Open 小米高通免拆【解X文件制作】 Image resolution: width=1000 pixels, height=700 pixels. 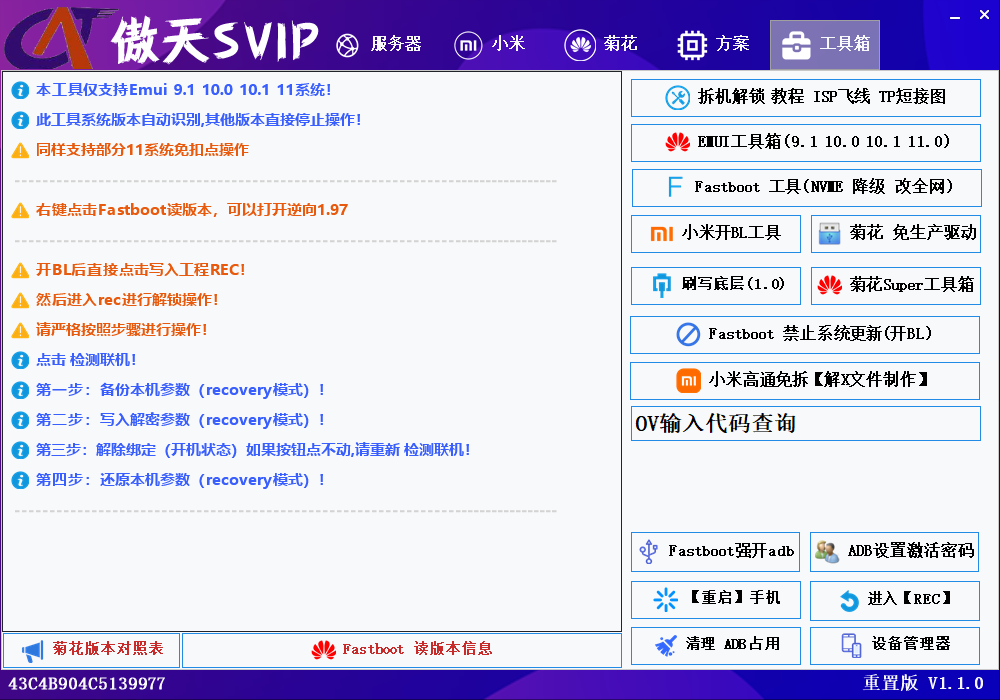point(805,381)
